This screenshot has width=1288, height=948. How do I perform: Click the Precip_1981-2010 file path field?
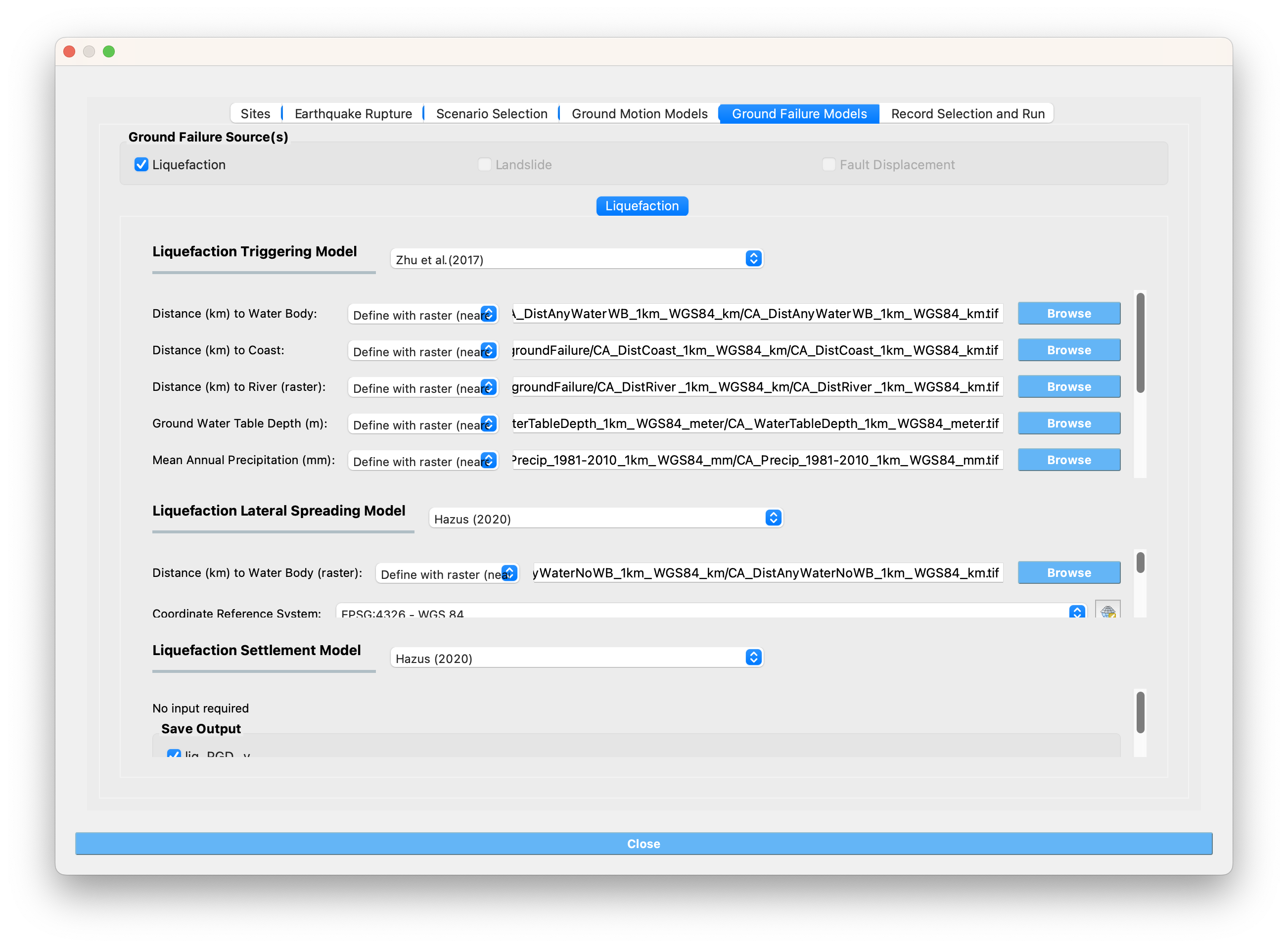pyautogui.click(x=757, y=460)
